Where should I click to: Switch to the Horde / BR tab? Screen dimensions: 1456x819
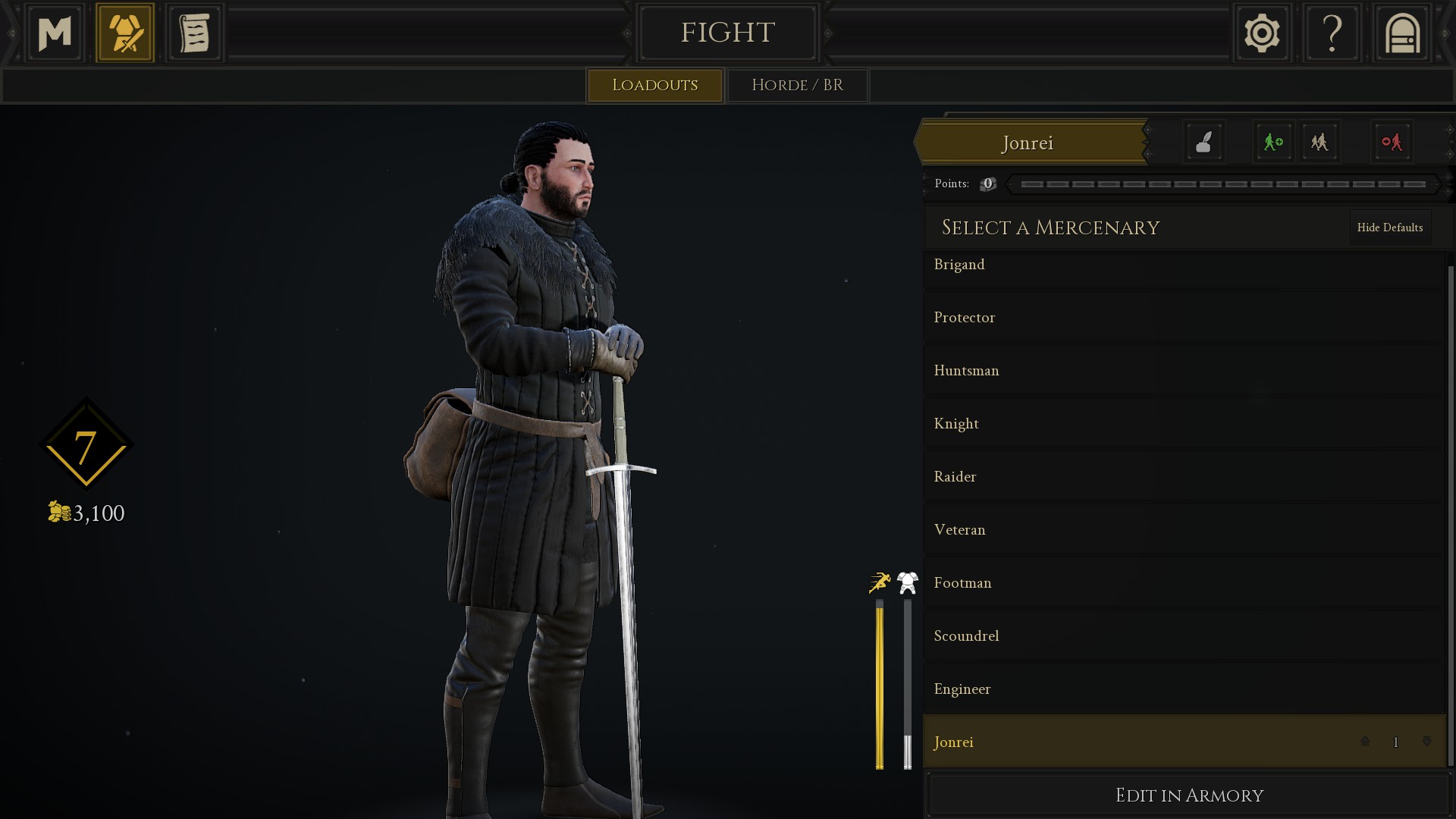pyautogui.click(x=798, y=85)
